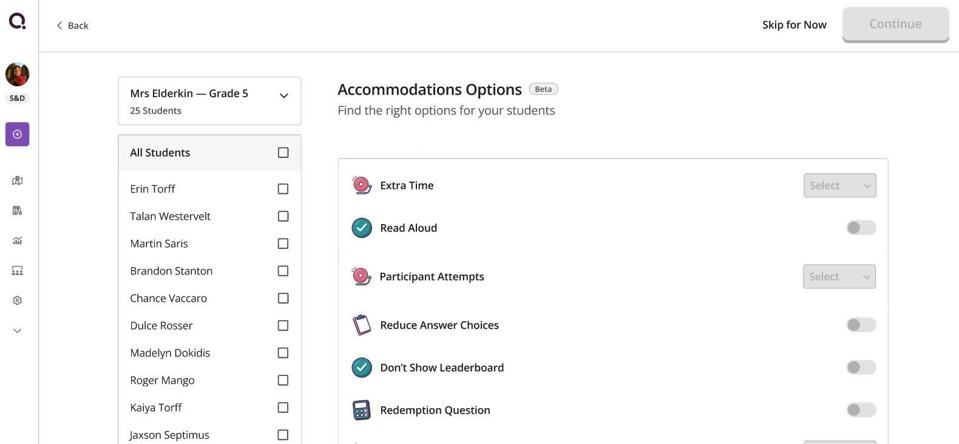Click the Redemption Question calculator icon
Viewport: 959px width, 444px height.
(x=362, y=410)
